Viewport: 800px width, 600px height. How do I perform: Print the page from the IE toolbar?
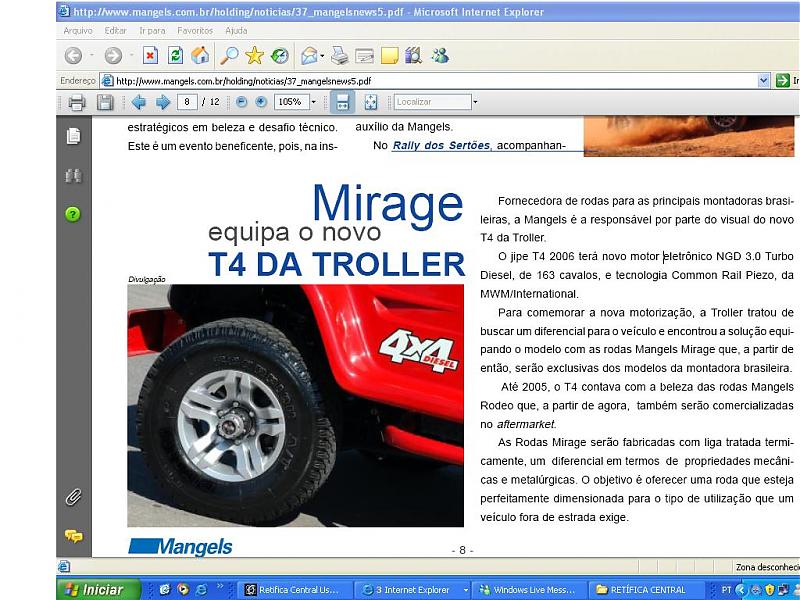[x=339, y=55]
